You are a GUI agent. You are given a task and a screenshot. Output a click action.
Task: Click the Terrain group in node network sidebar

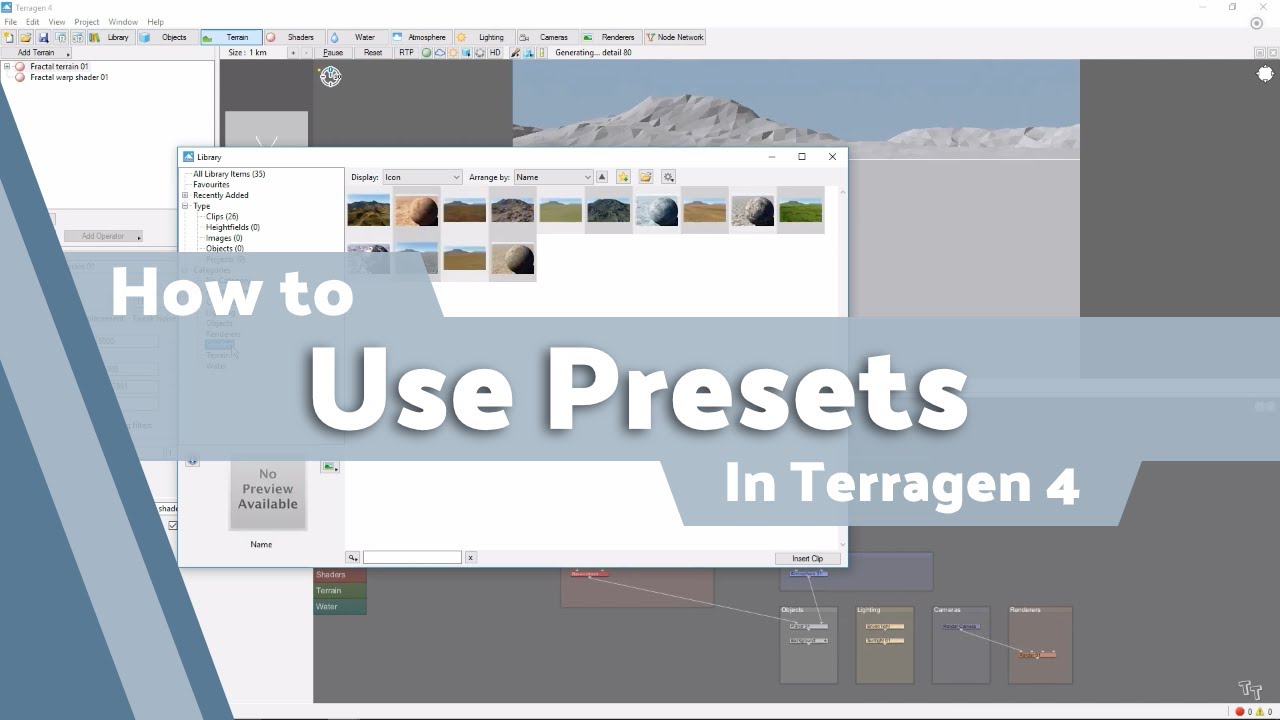click(340, 590)
